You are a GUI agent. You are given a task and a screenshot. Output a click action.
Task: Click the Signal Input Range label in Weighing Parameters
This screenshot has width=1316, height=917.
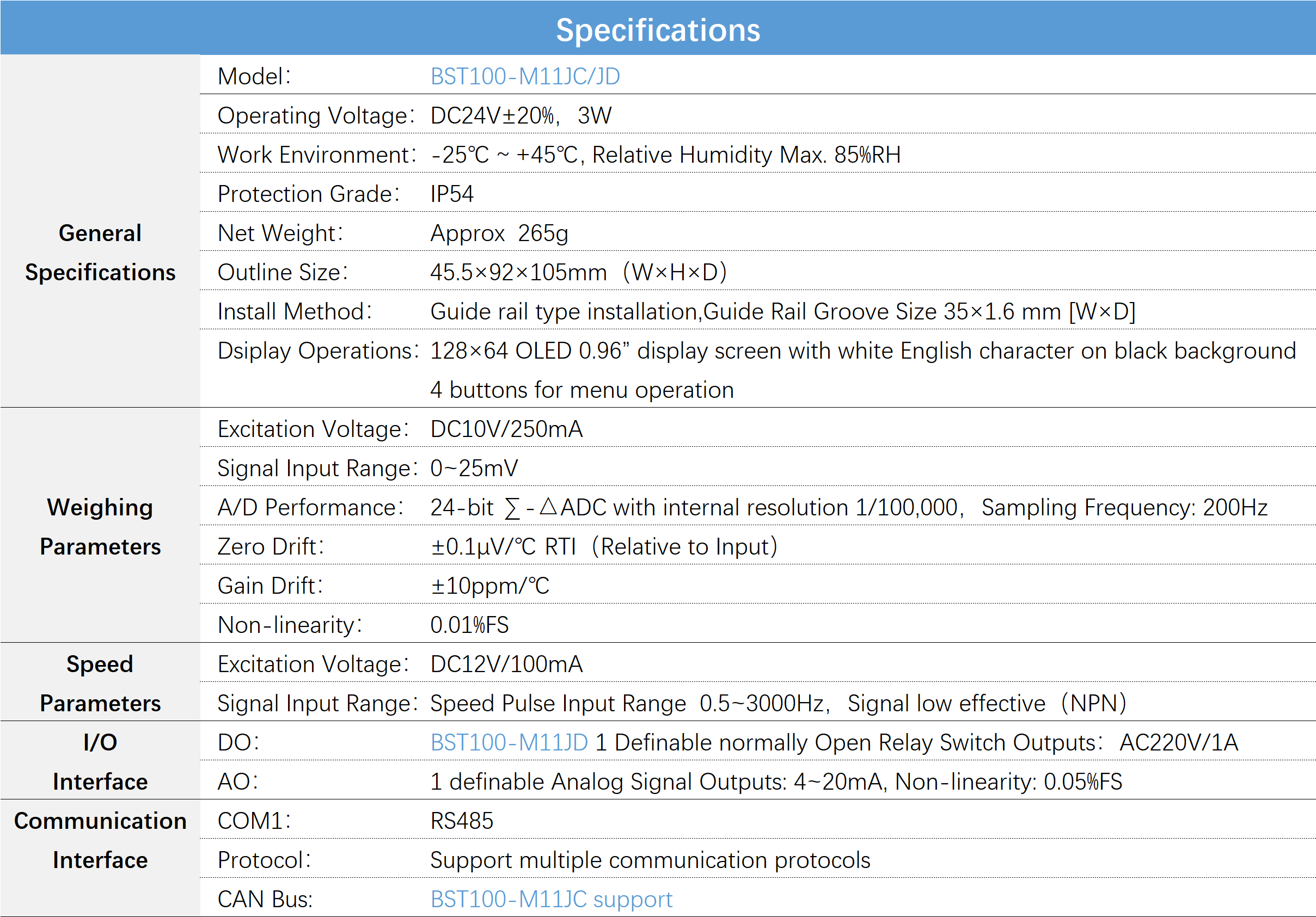click(317, 469)
